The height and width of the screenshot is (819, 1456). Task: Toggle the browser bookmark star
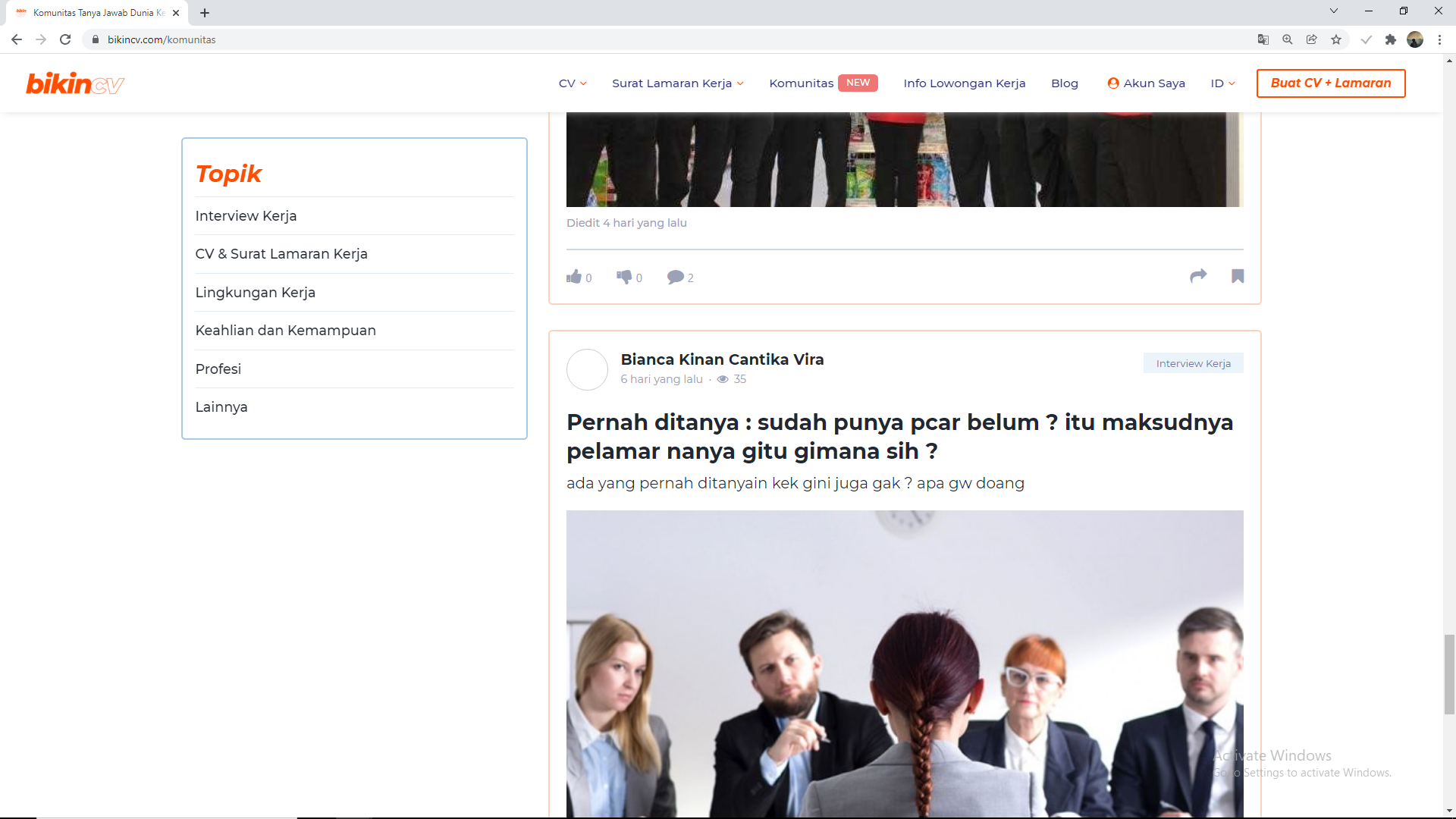tap(1336, 39)
